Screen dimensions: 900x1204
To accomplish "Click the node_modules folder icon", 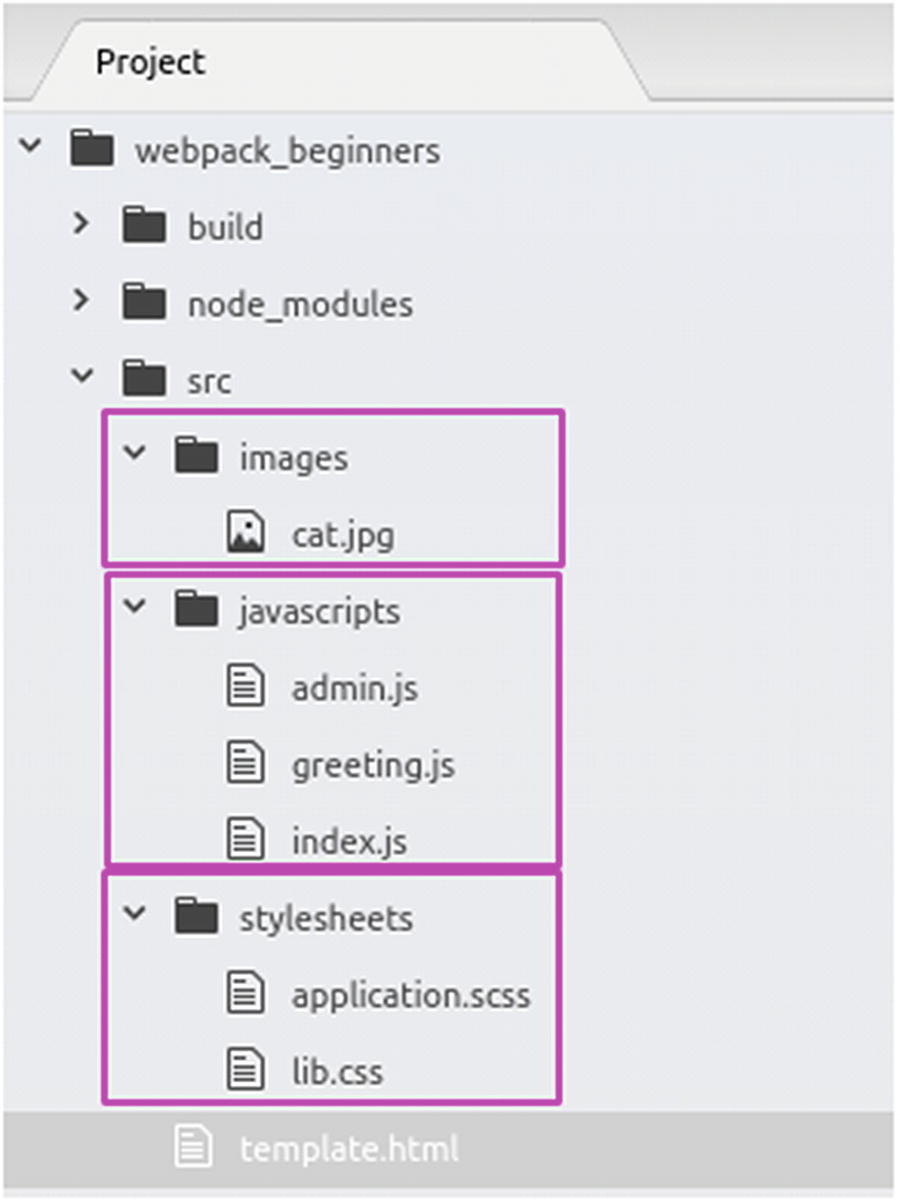I will (x=144, y=302).
